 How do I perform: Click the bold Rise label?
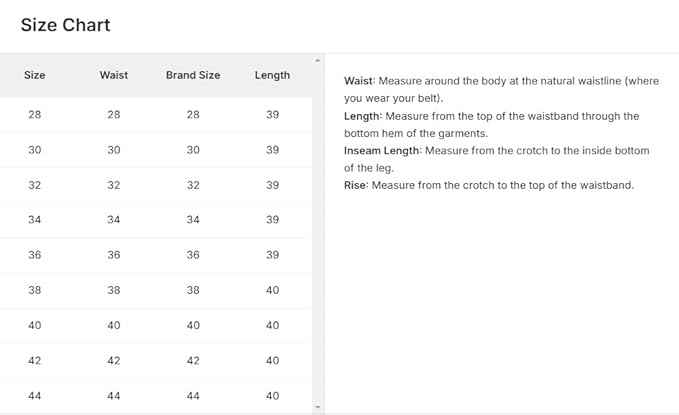point(355,185)
